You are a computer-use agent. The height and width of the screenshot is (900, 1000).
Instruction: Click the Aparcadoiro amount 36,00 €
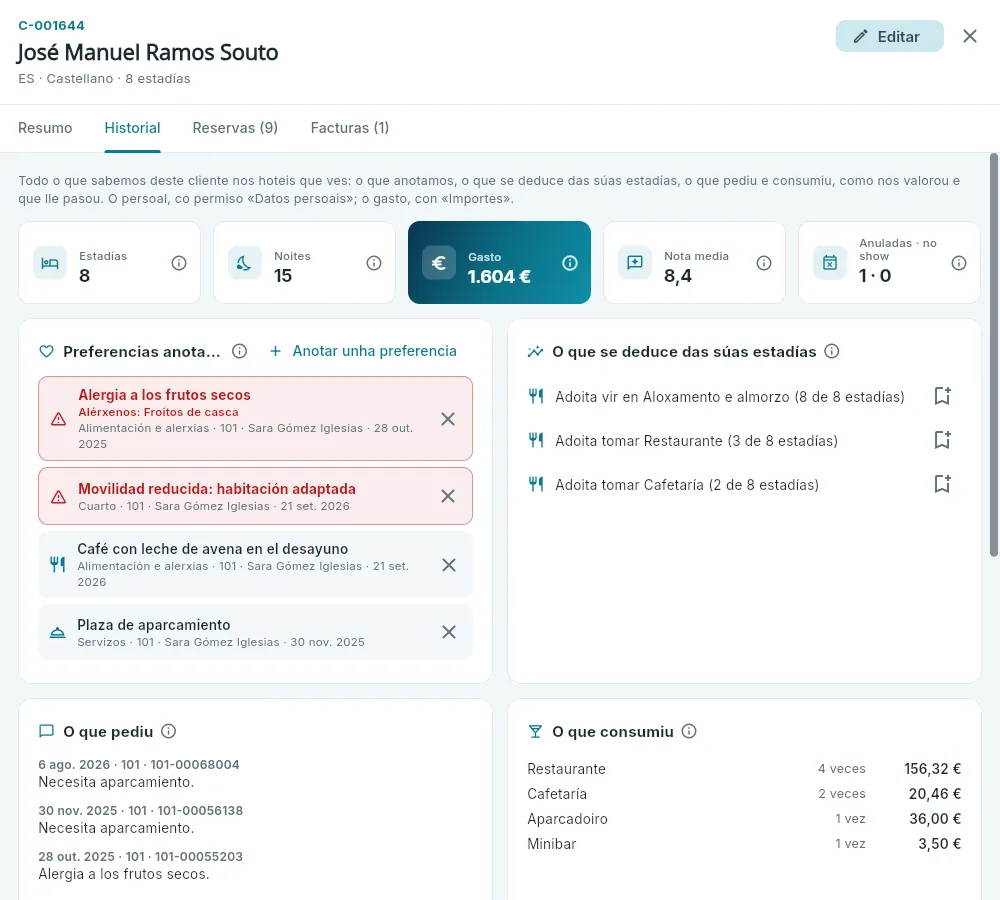[x=935, y=818]
